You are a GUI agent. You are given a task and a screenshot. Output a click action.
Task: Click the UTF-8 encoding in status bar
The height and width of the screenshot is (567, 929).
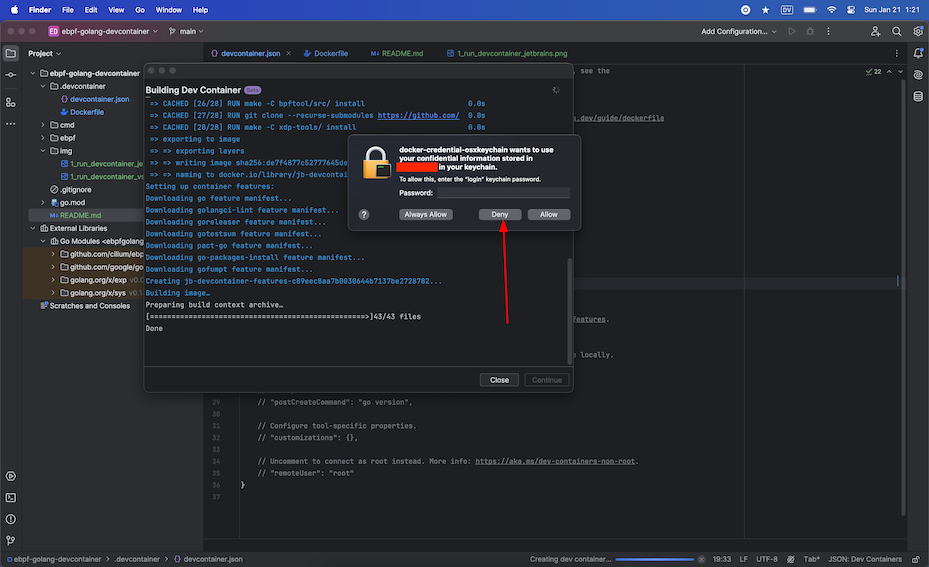click(767, 559)
